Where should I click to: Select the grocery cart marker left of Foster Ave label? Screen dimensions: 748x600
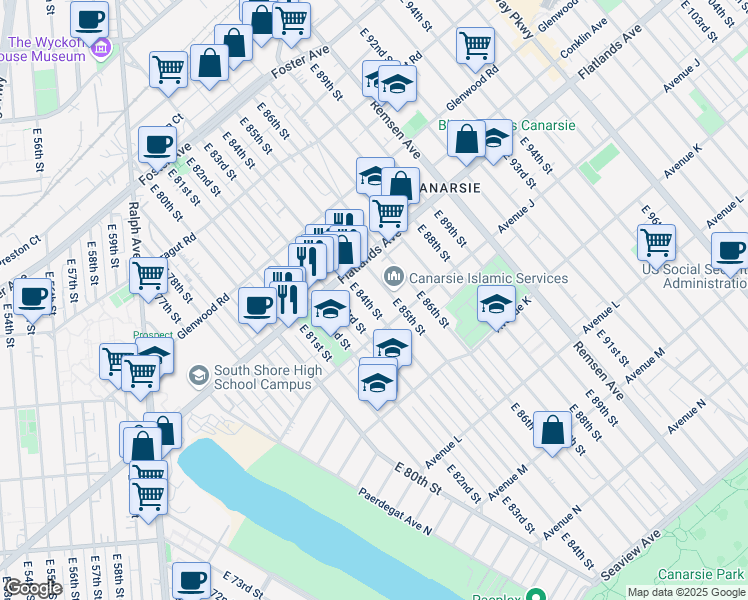[x=168, y=73]
